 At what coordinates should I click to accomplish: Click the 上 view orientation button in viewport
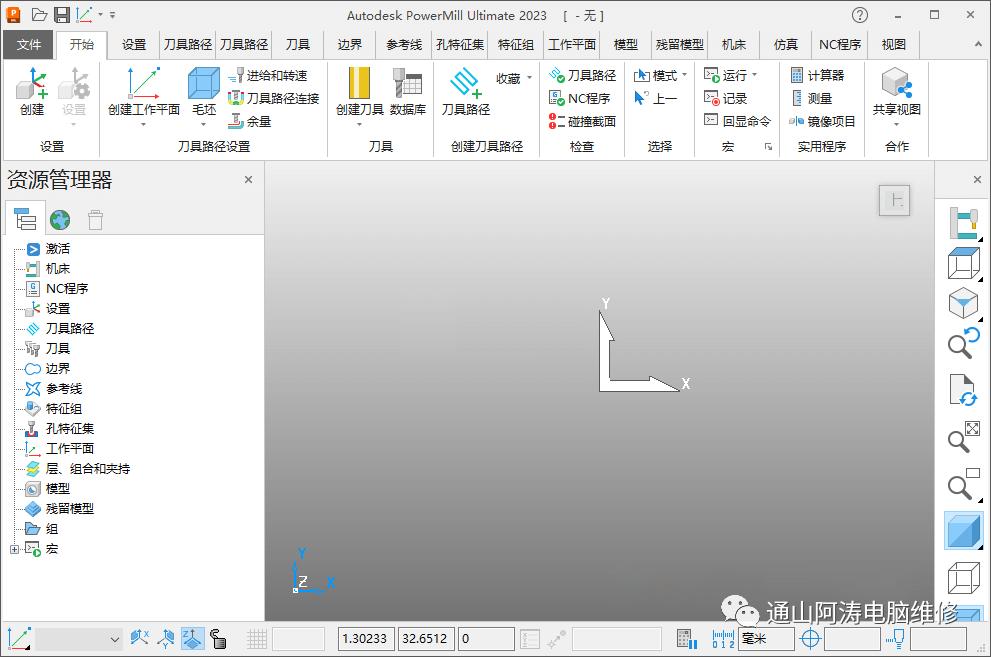point(894,201)
